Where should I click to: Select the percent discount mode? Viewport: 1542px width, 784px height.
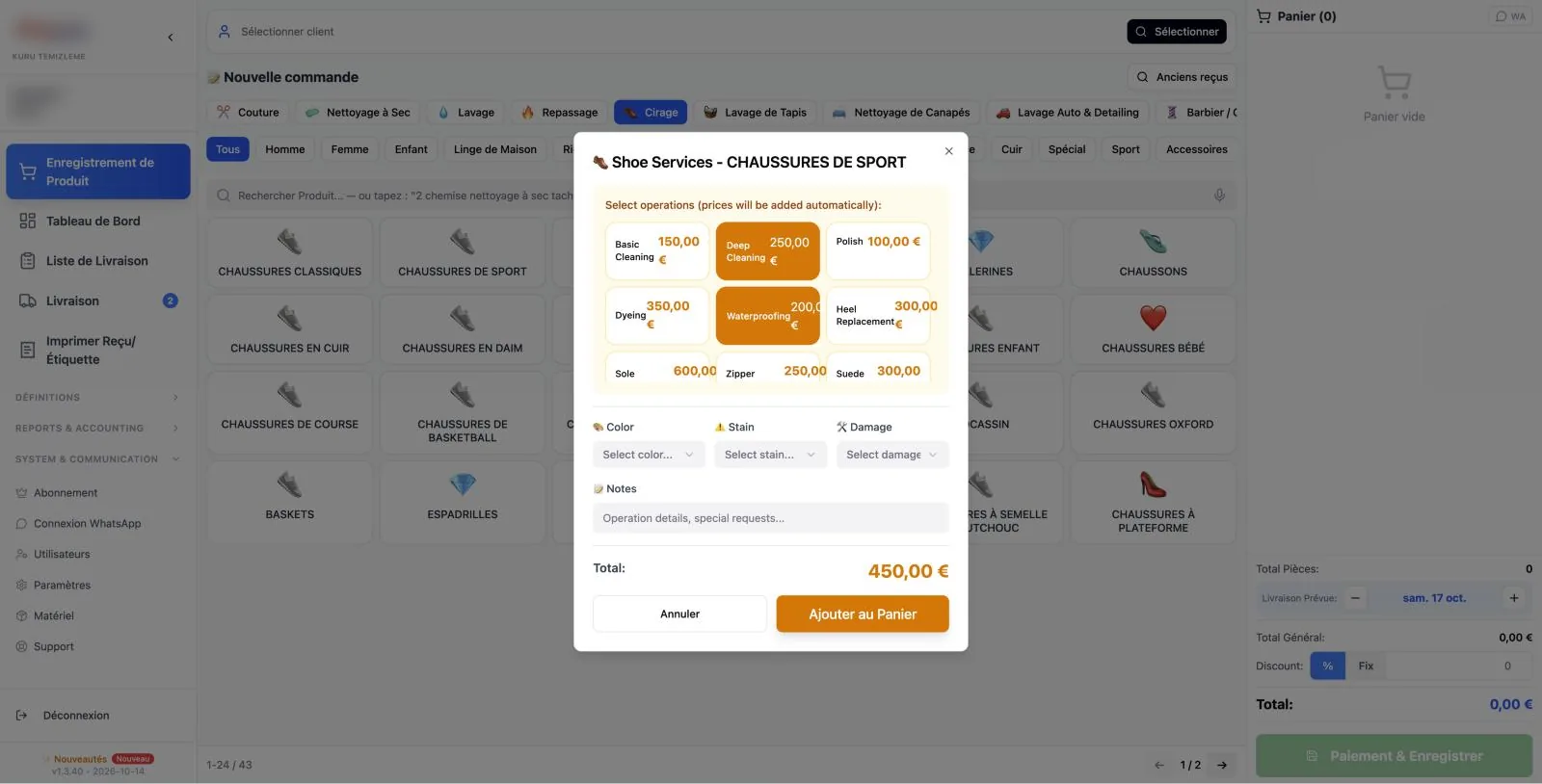click(x=1327, y=666)
